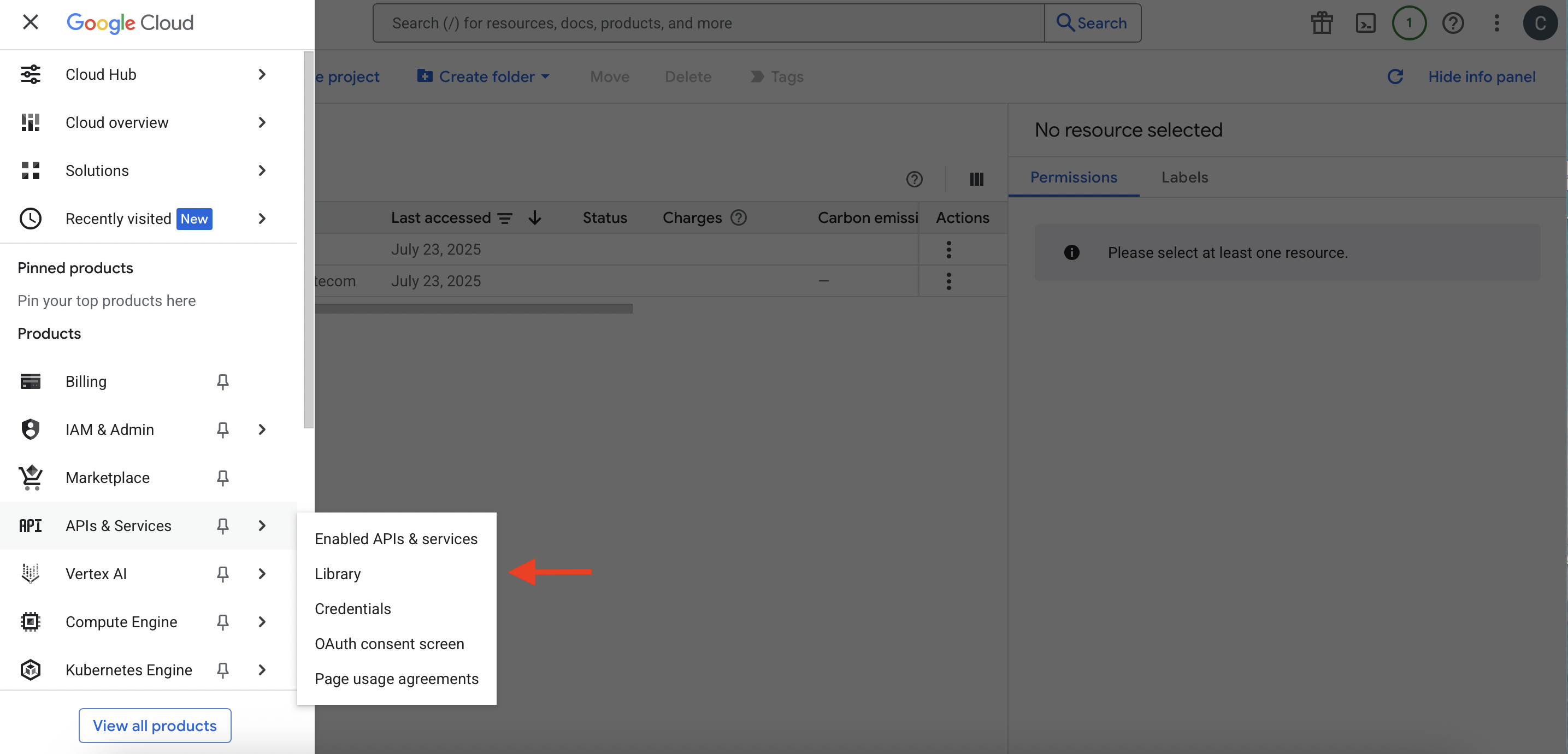Click the IAM & Admin shield icon

(31, 429)
